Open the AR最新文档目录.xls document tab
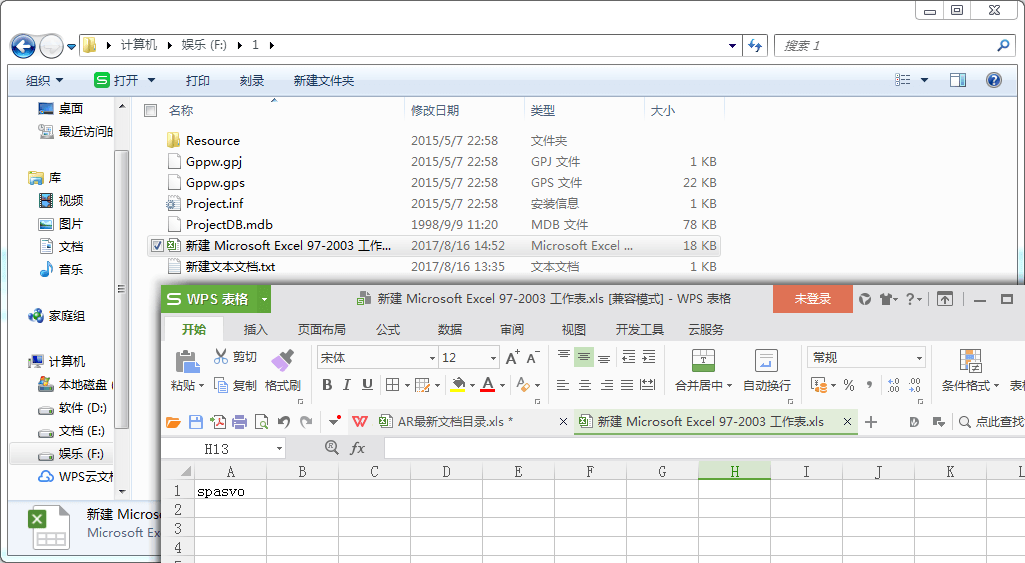Screen dimensions: 1025x563 [x=455, y=422]
